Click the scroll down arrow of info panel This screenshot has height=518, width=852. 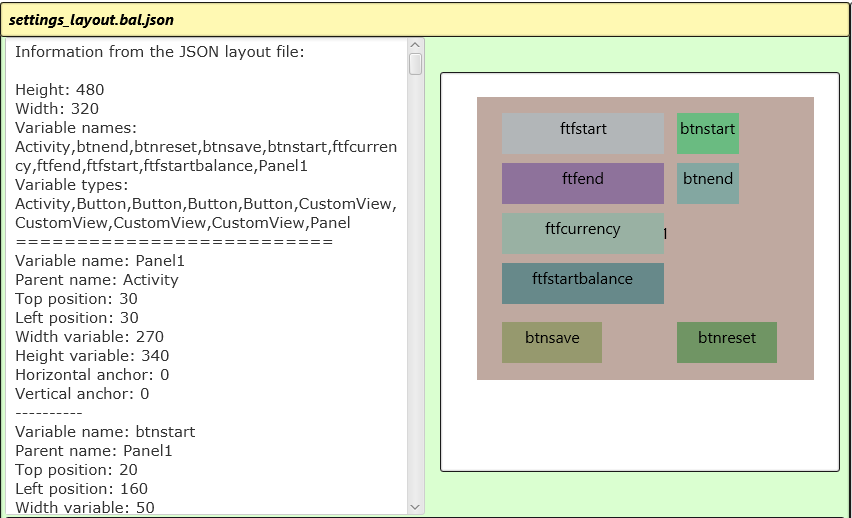[416, 507]
